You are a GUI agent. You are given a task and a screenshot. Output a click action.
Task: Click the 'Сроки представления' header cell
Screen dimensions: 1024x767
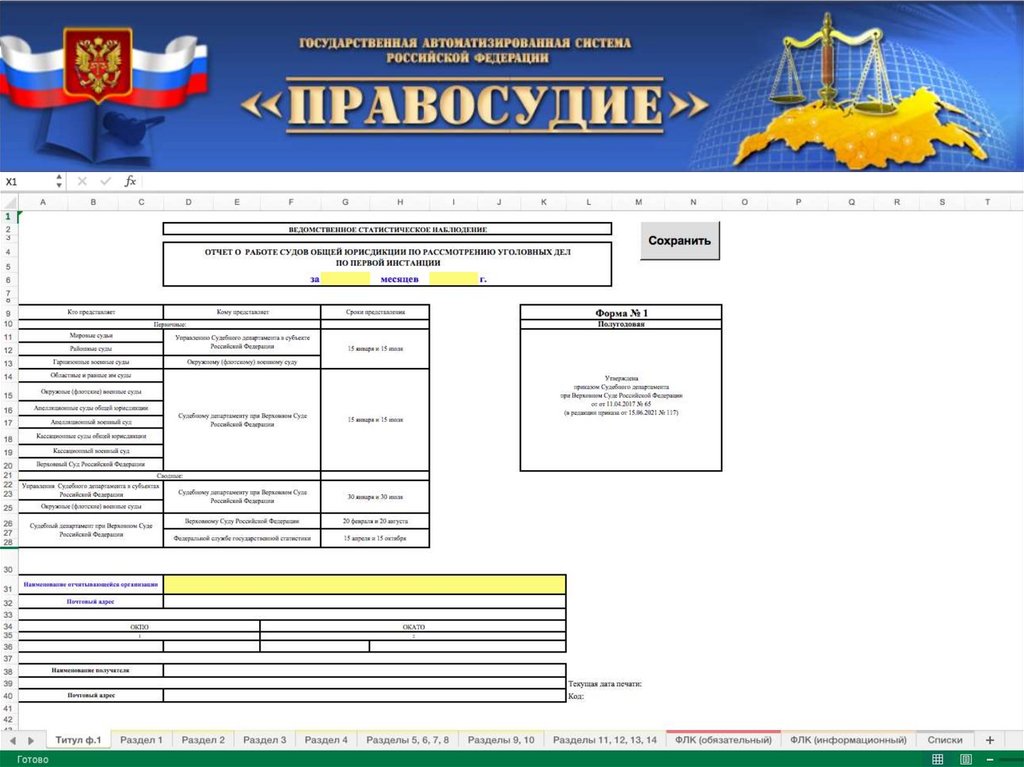click(x=376, y=312)
